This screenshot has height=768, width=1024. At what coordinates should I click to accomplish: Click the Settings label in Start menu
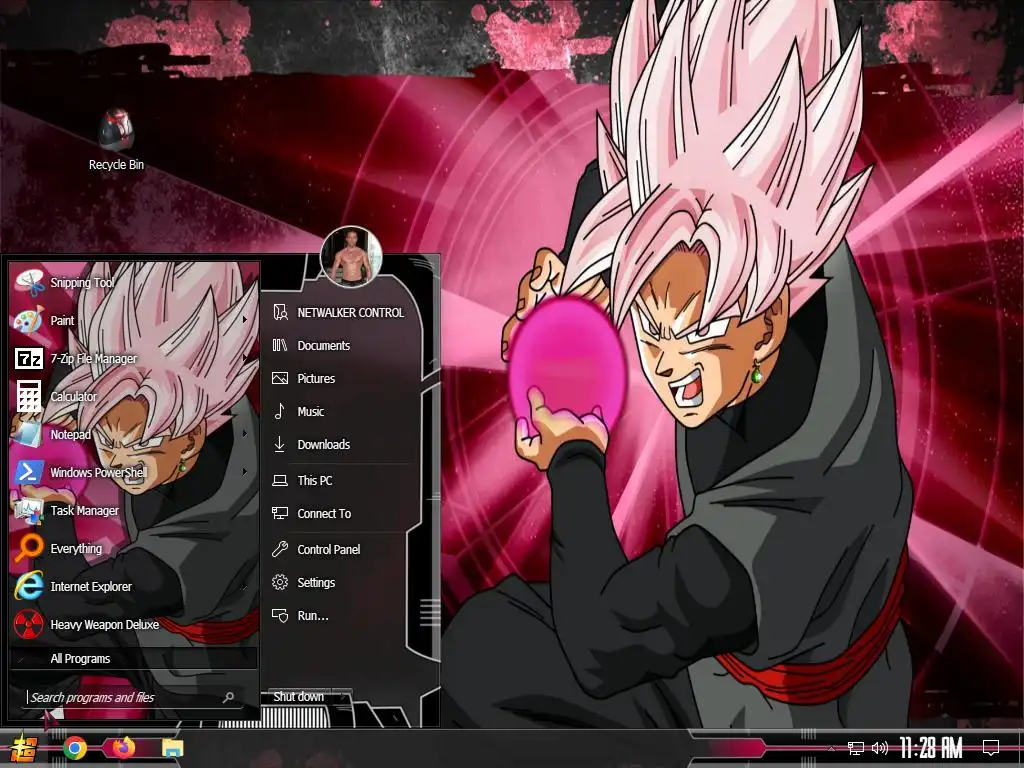click(x=316, y=583)
